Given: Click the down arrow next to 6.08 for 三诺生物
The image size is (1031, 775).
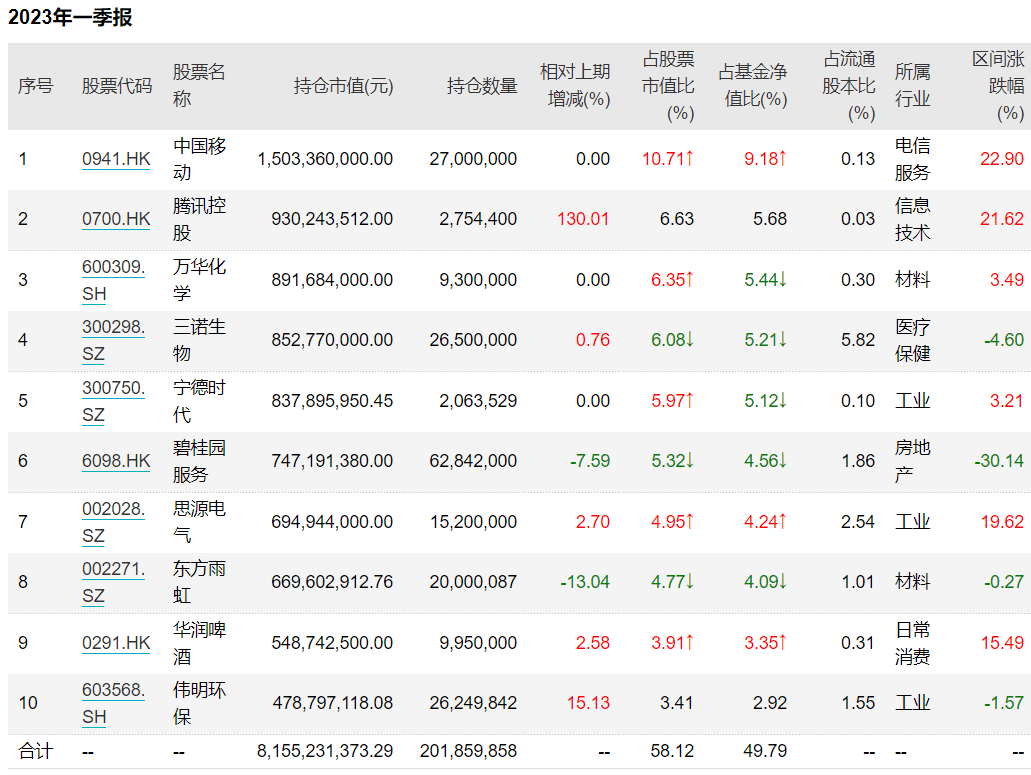Looking at the screenshot, I should (x=690, y=340).
